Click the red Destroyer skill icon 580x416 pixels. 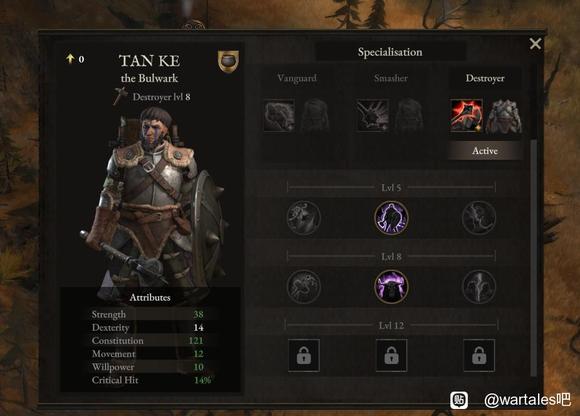[x=466, y=115]
